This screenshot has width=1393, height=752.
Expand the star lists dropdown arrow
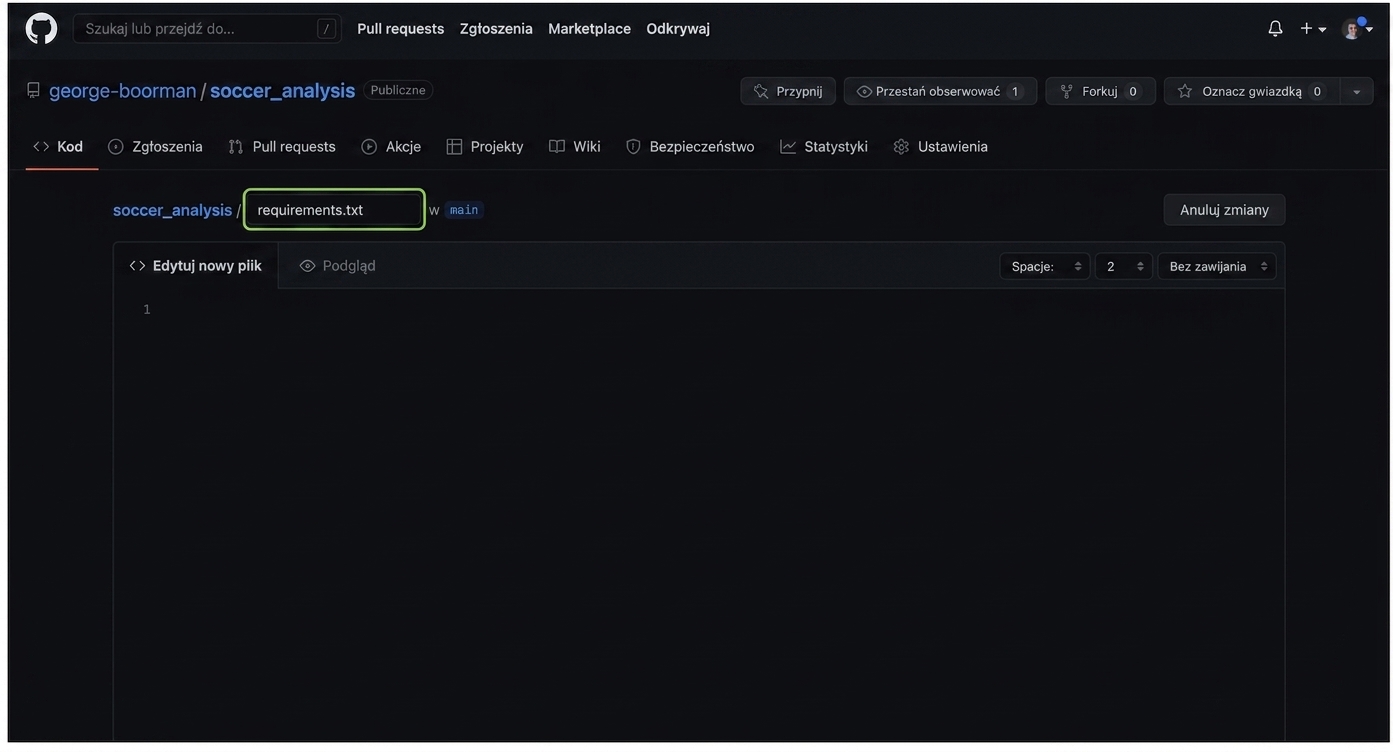click(x=1357, y=91)
